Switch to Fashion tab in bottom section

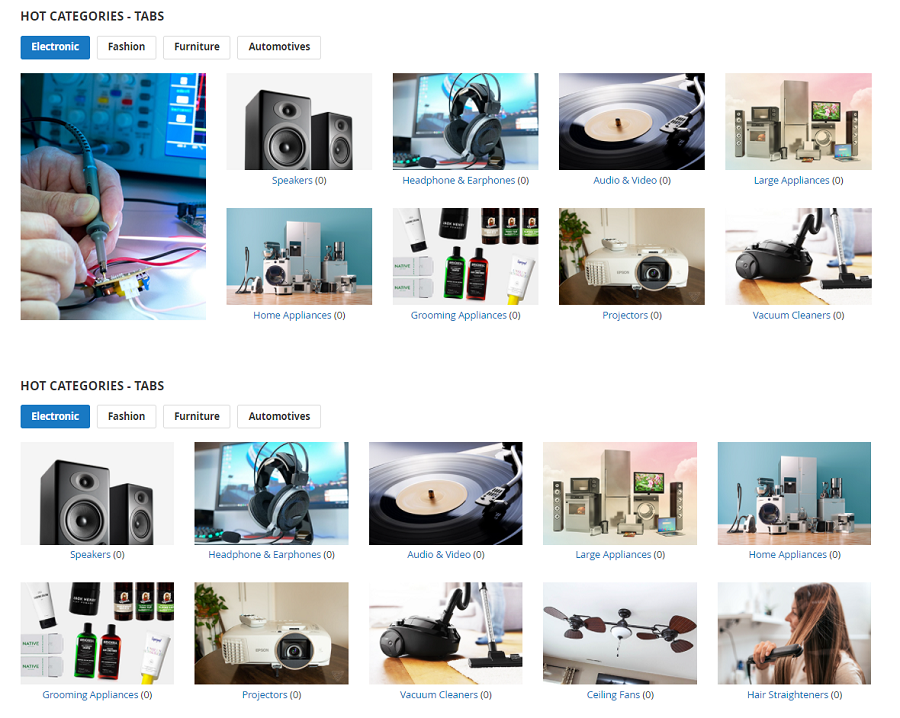pyautogui.click(x=126, y=417)
